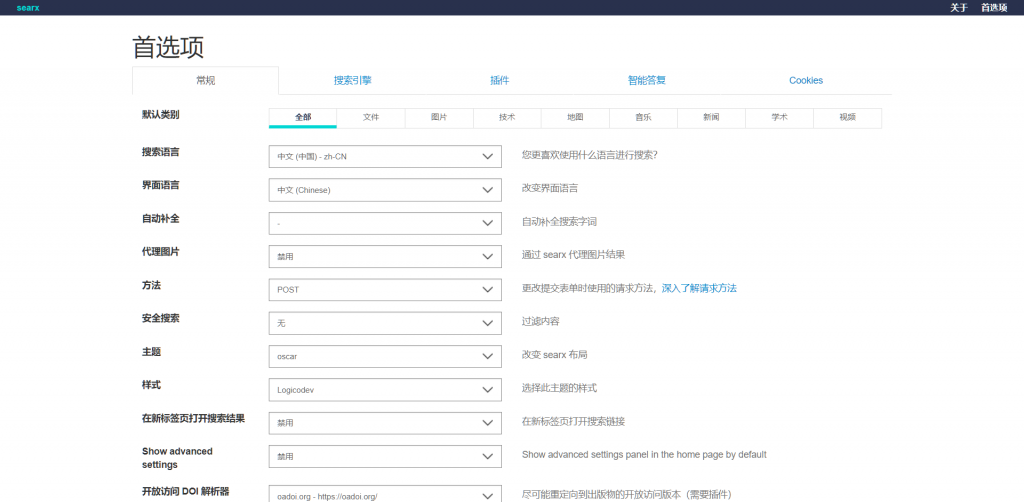
Task: Click the 安全搜索 field label
Action: pos(161,318)
